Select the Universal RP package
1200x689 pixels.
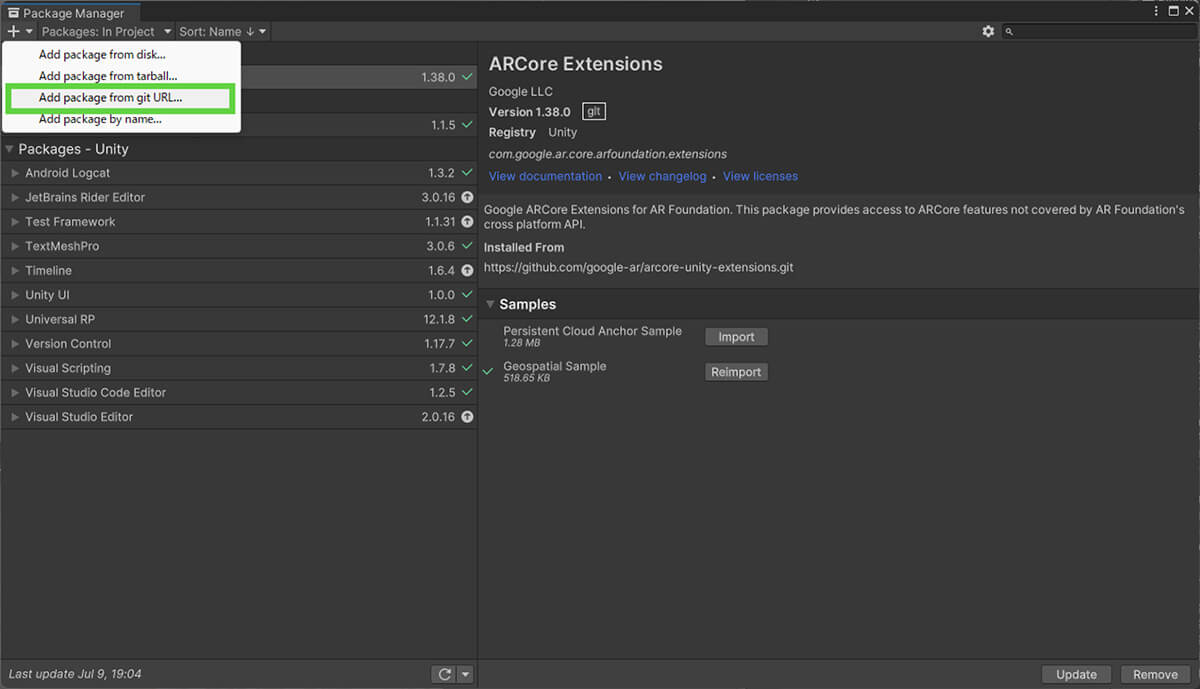[239, 319]
